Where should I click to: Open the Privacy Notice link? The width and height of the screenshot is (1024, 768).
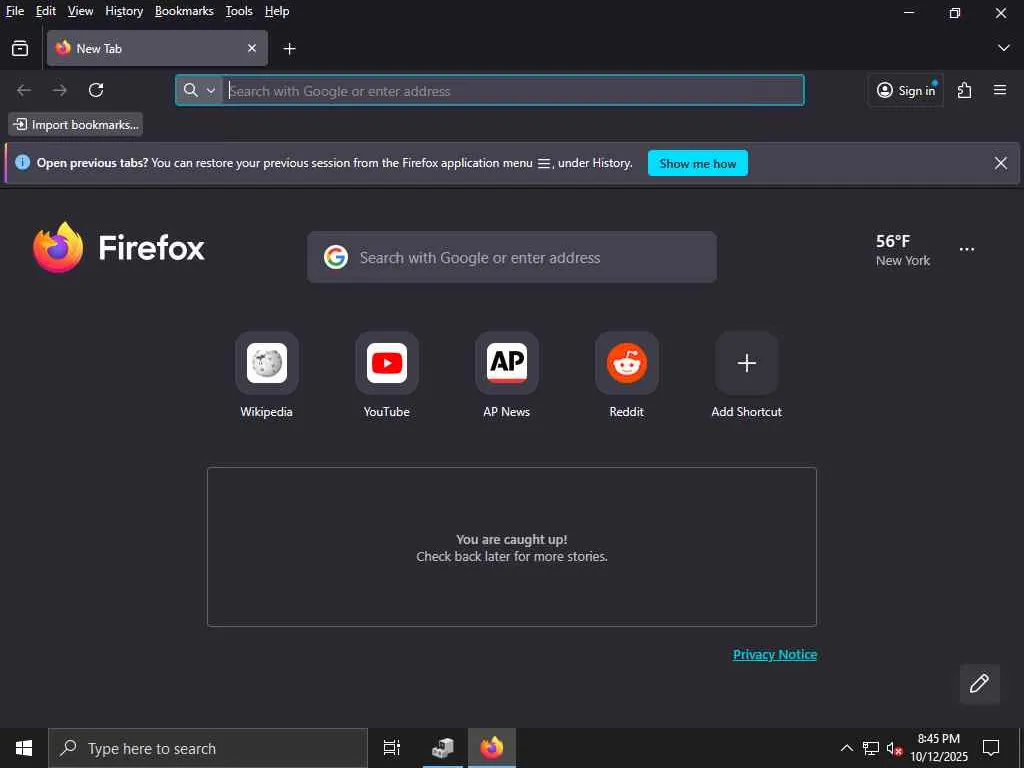775,654
